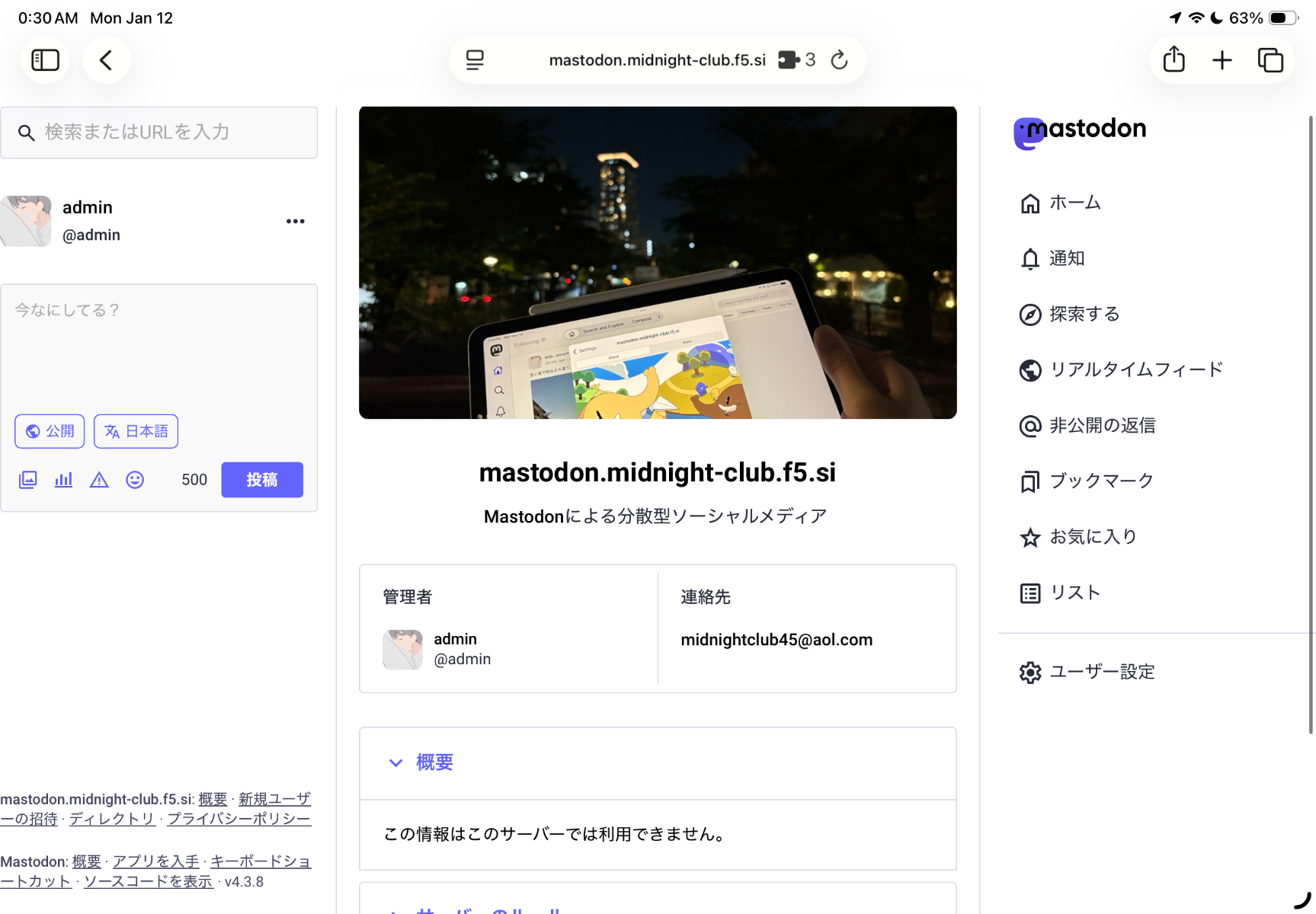1316x914 pixels.
Task: Tap the Safari share icon
Action: click(1174, 60)
